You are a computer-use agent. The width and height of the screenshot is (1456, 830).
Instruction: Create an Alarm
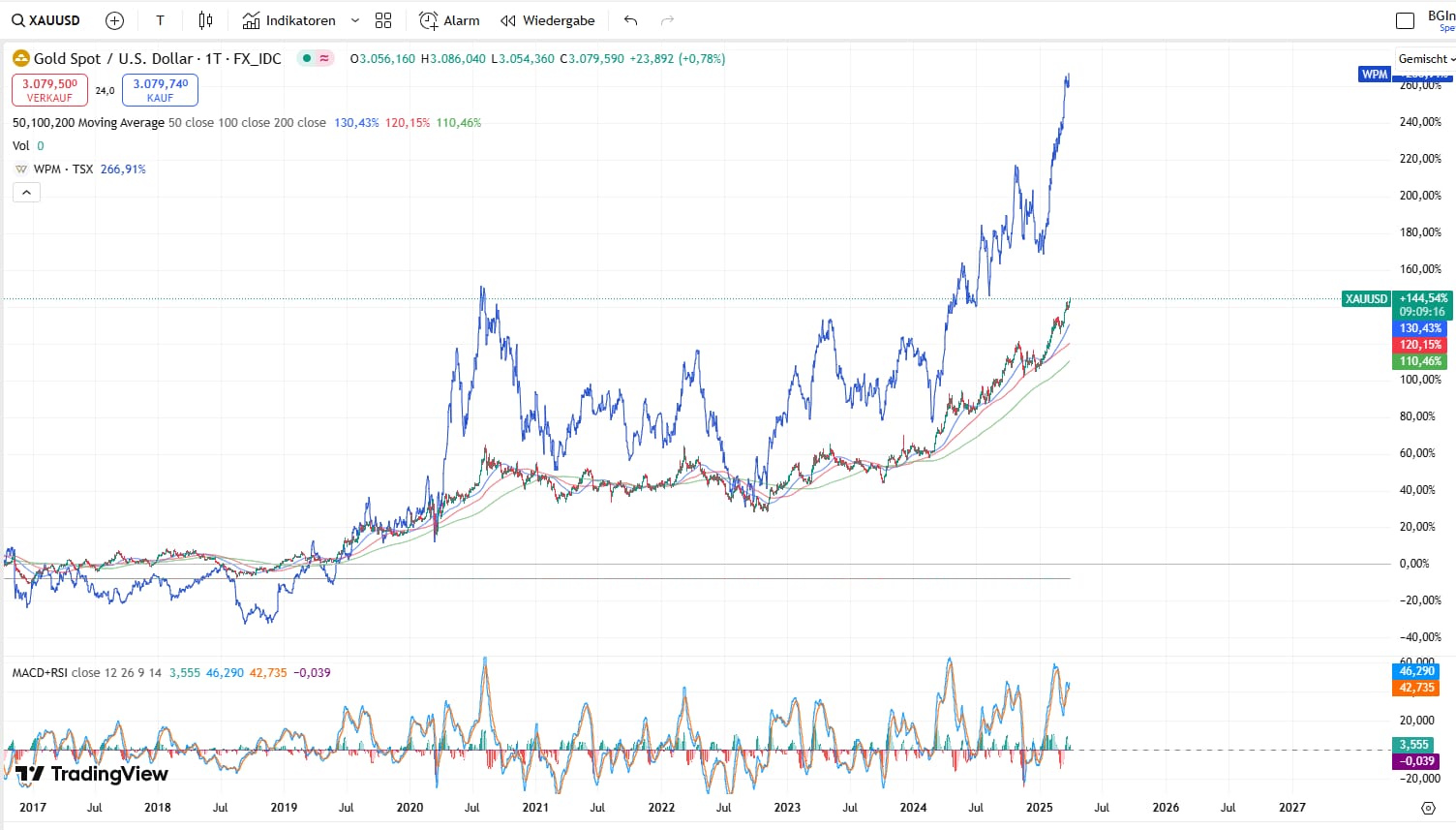click(x=449, y=20)
